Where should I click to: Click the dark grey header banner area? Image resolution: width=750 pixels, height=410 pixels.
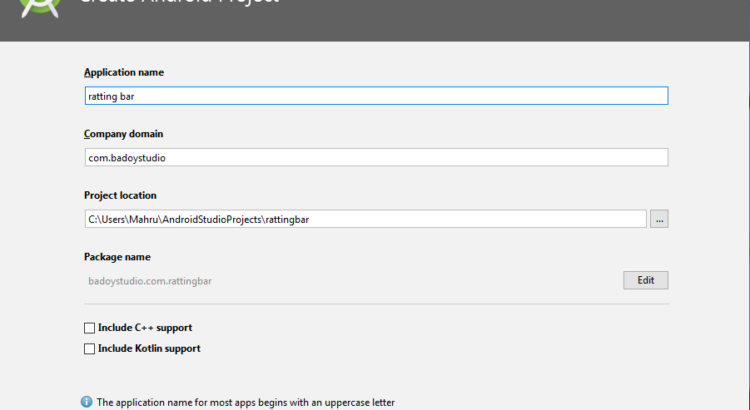500,20
